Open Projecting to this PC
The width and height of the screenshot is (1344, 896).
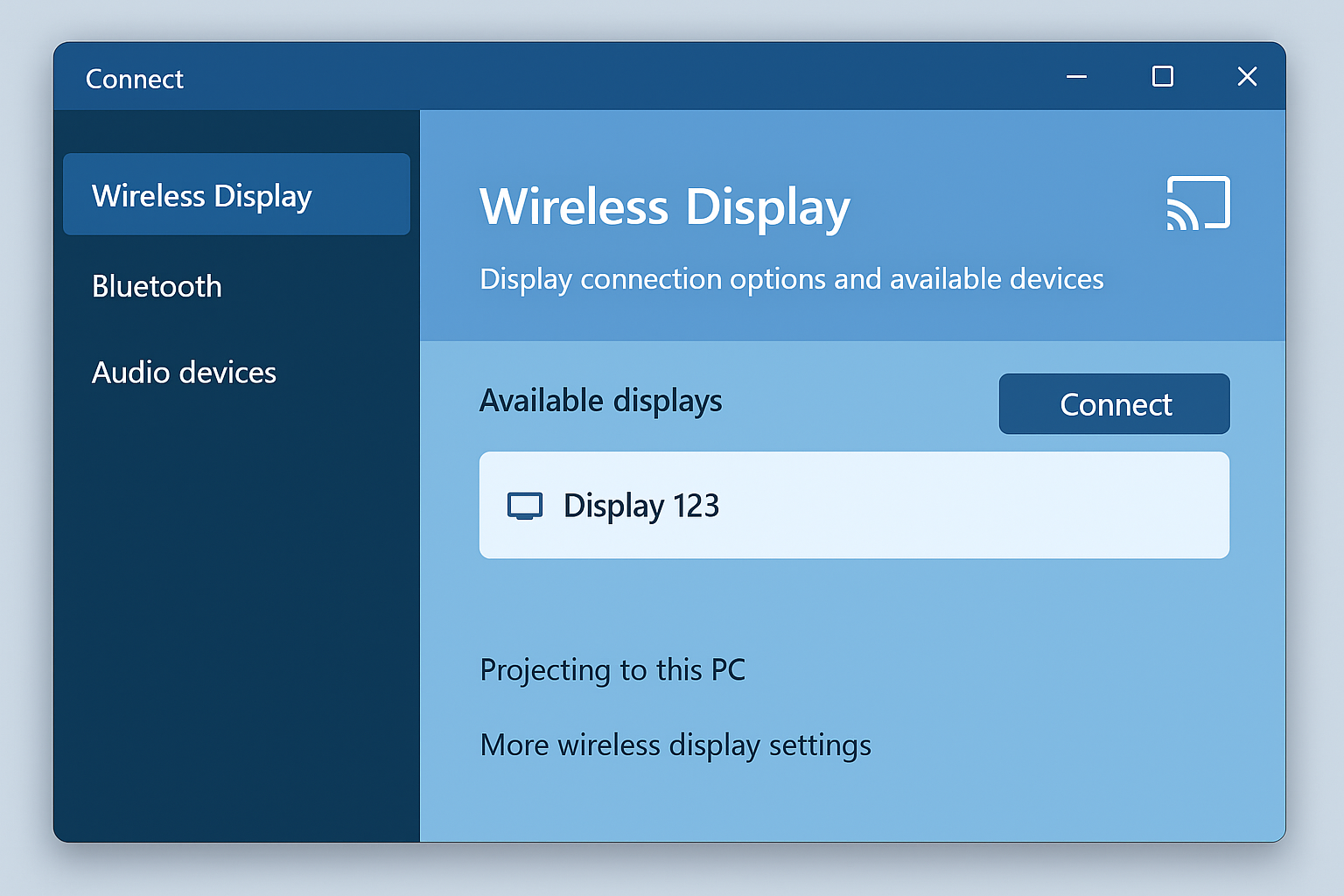(x=612, y=669)
